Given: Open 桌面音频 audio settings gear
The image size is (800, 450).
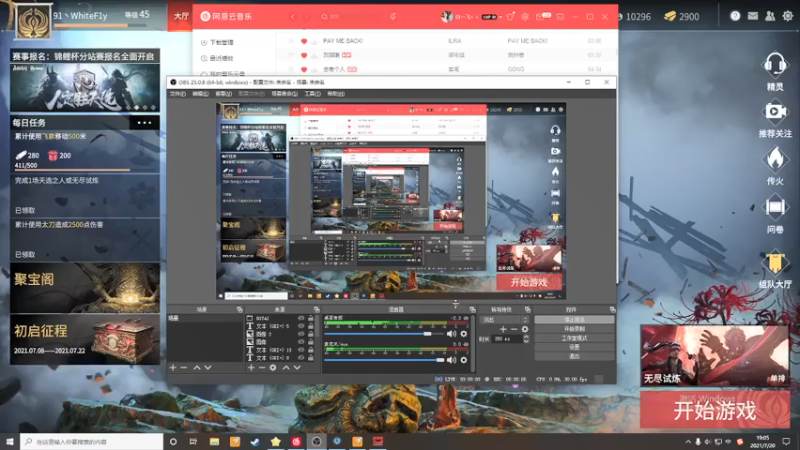Looking at the screenshot, I should (x=464, y=334).
